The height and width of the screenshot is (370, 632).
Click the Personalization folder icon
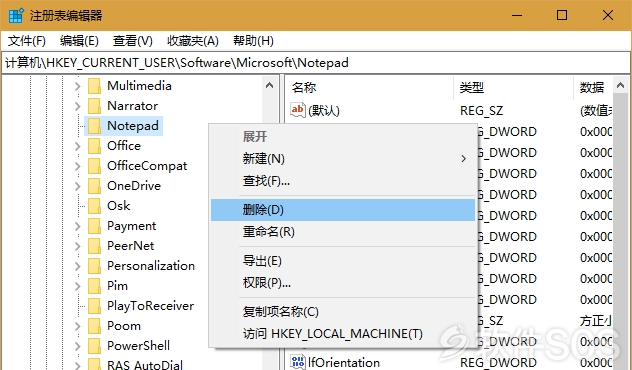94,266
